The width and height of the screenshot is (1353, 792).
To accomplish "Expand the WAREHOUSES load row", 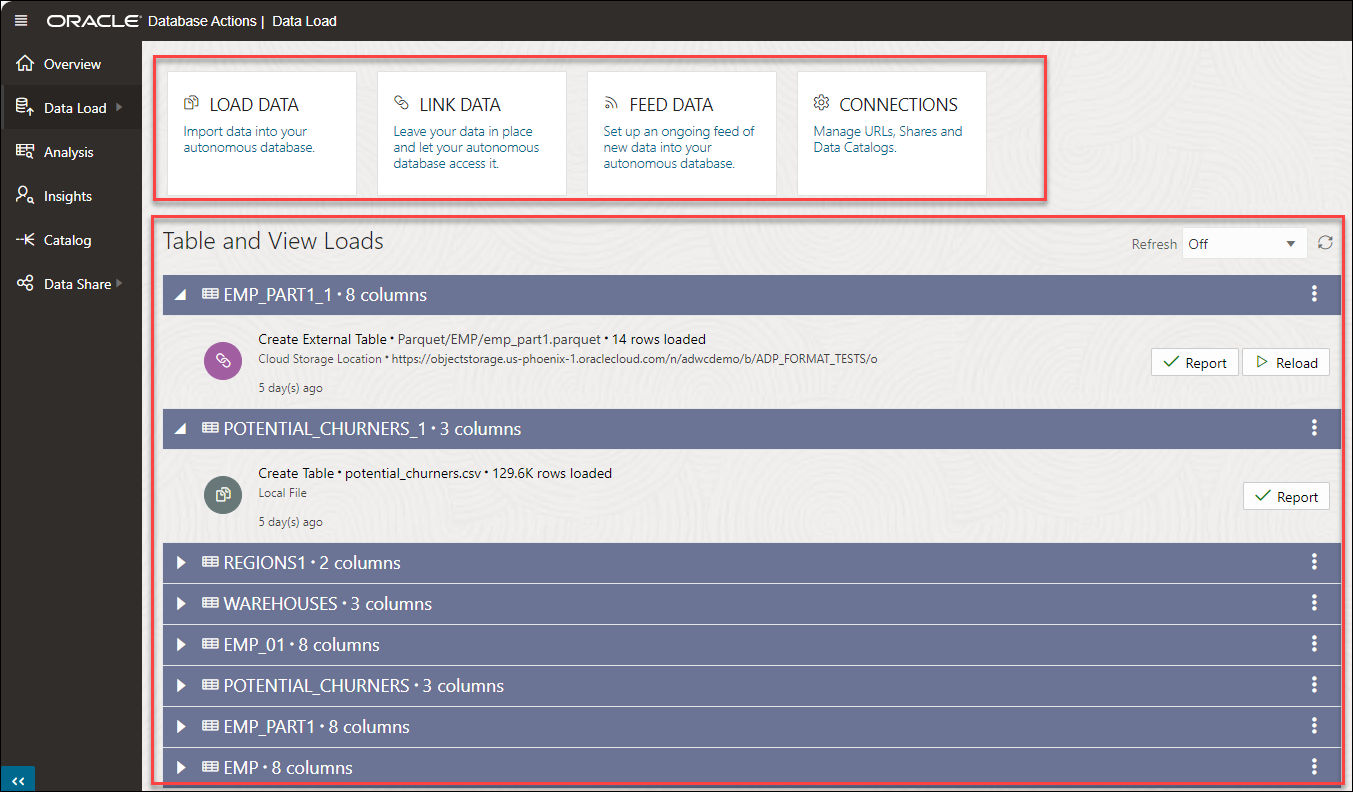I will pyautogui.click(x=181, y=604).
